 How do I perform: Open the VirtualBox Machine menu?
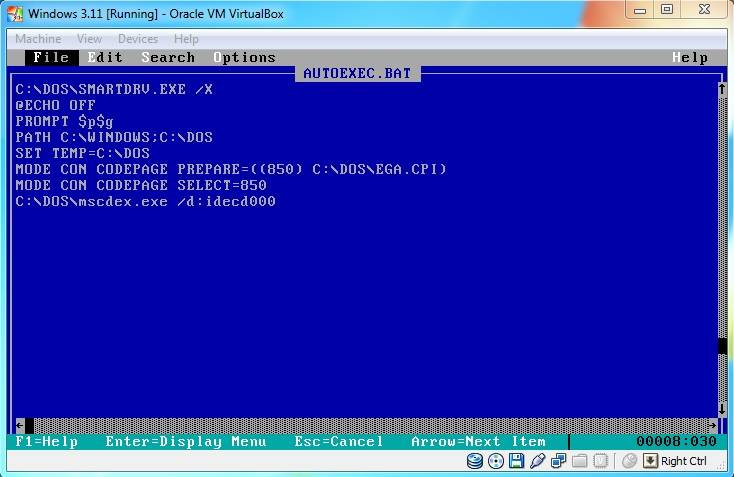pyautogui.click(x=37, y=39)
